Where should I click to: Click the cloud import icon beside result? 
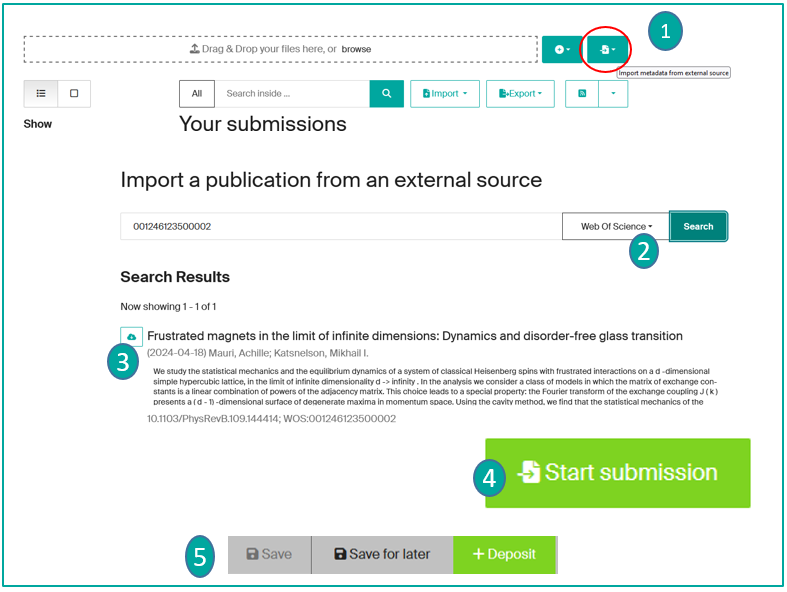132,336
